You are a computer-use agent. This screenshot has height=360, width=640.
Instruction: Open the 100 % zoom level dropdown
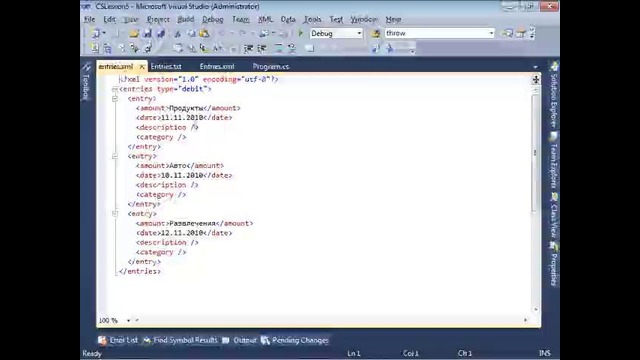(128, 320)
